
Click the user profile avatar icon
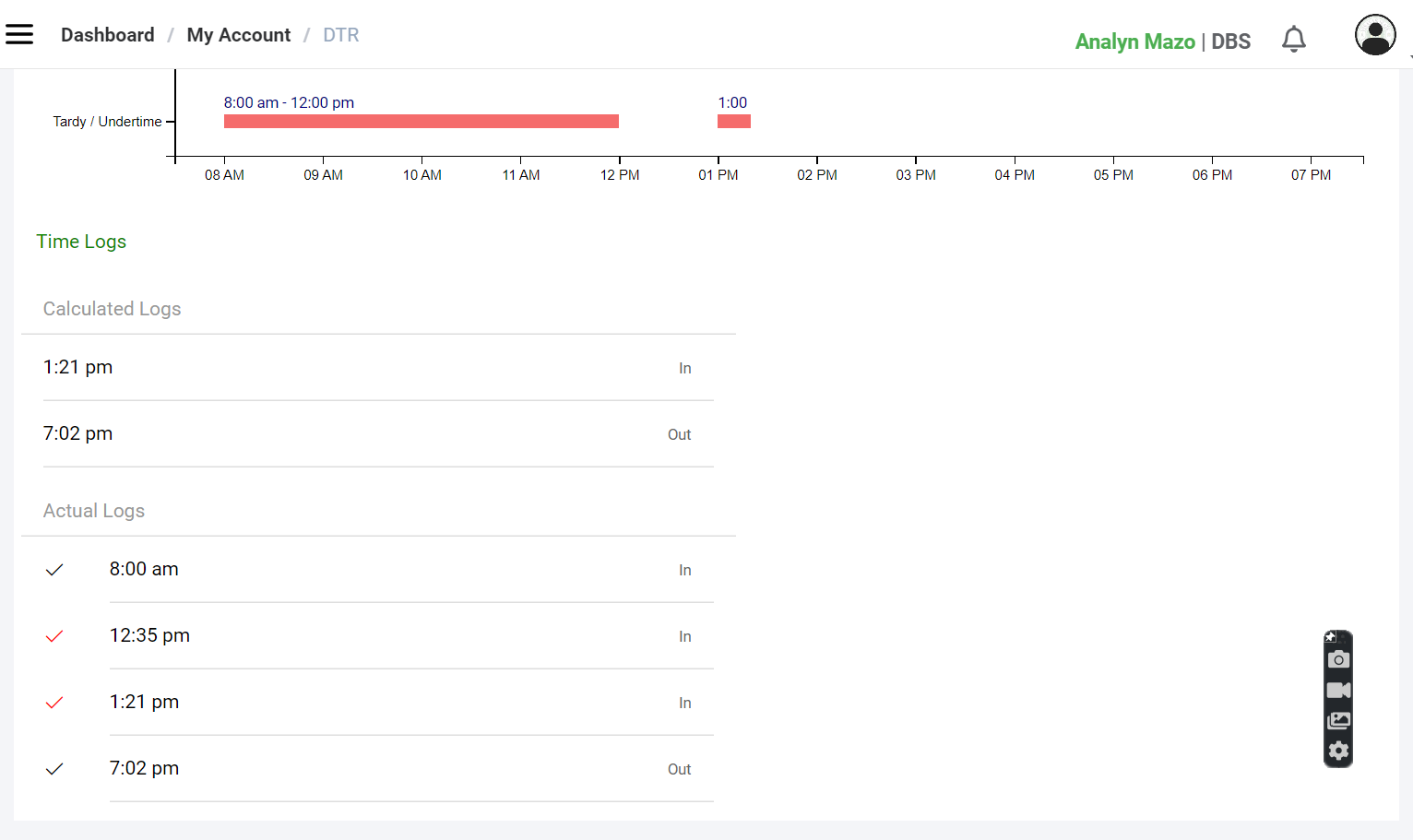1374,36
